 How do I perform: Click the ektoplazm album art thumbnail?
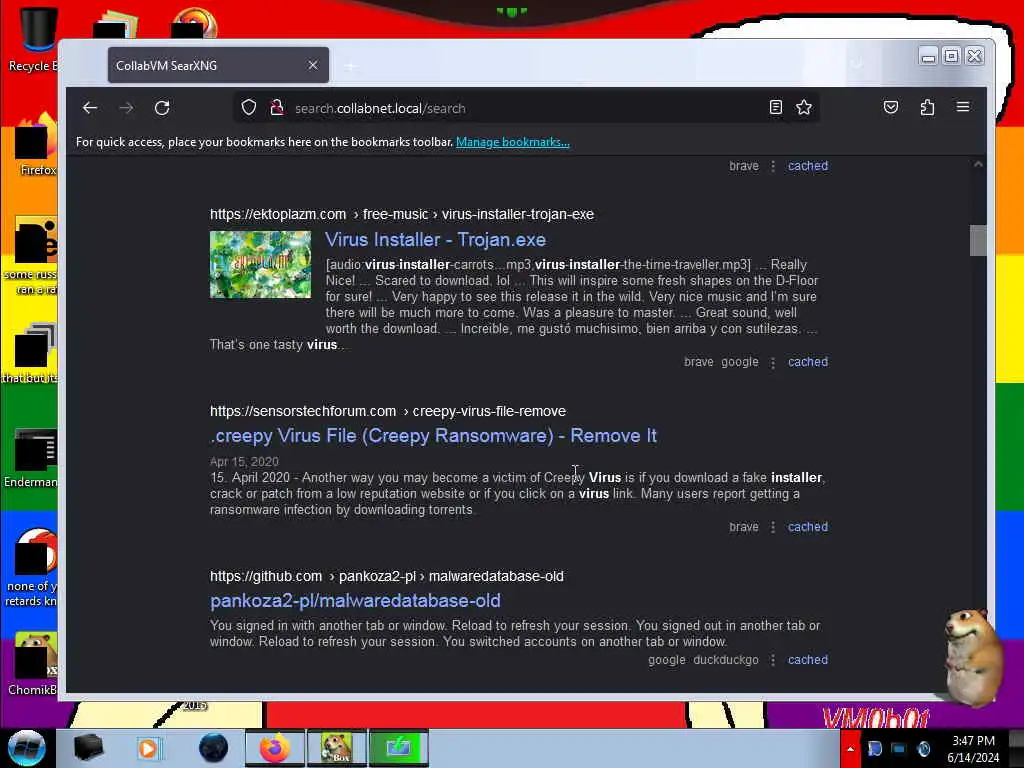(260, 264)
